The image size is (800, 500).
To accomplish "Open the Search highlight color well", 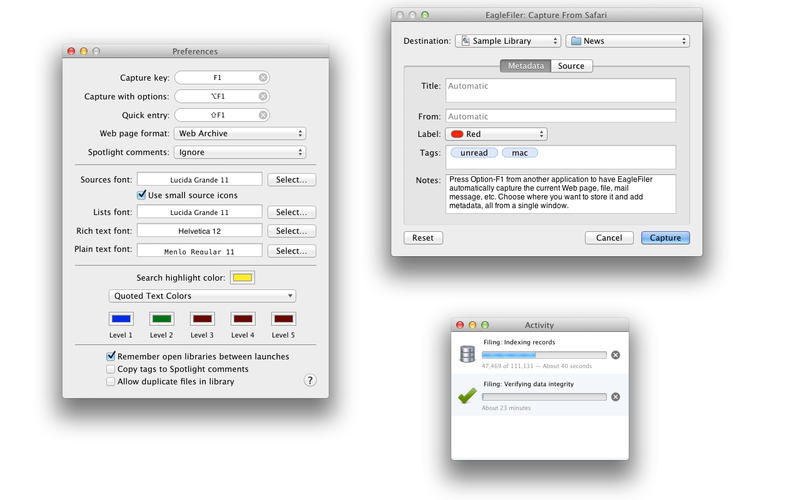I will click(242, 278).
